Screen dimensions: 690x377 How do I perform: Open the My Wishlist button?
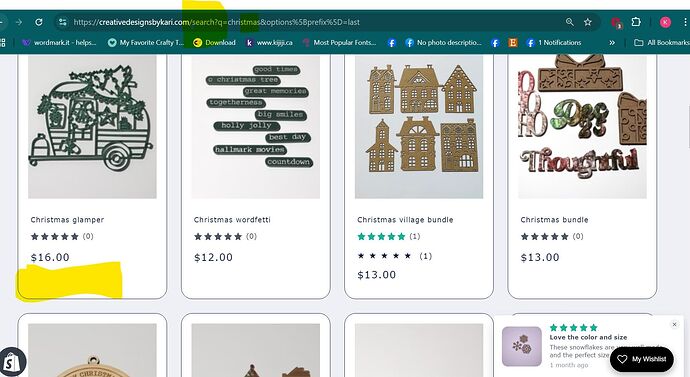coord(642,359)
